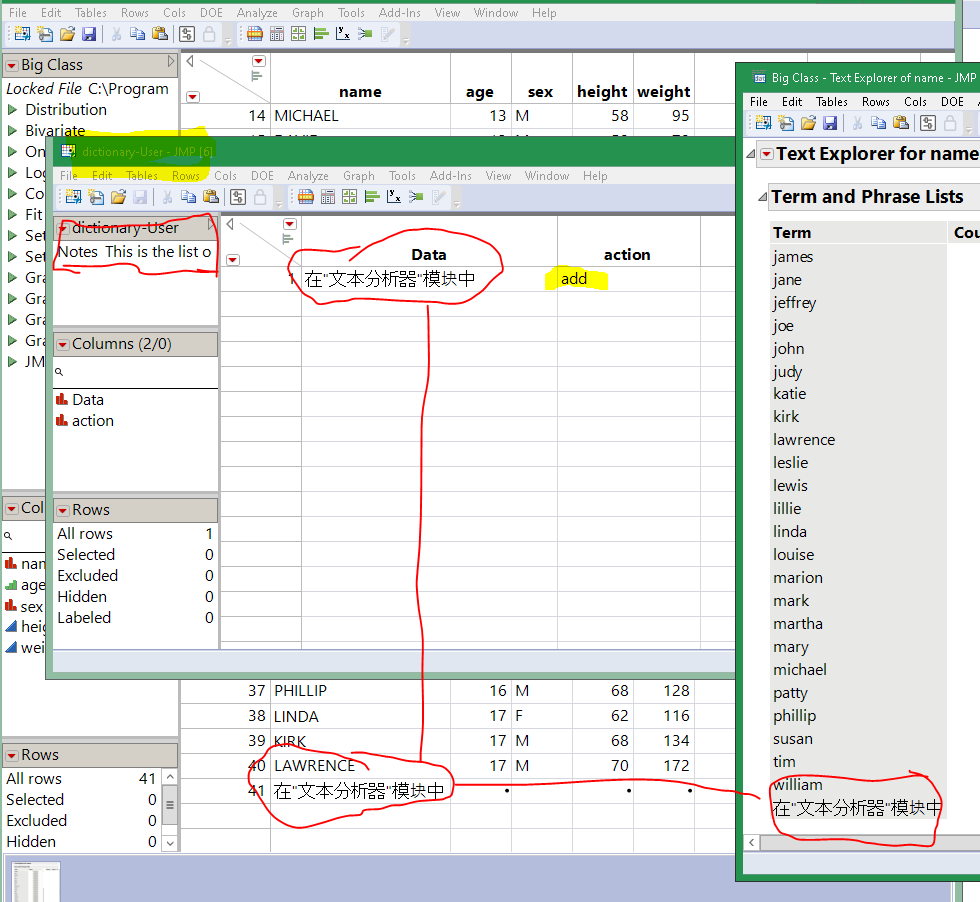This screenshot has height=902, width=980.
Task: Select the action column header
Action: 627,255
